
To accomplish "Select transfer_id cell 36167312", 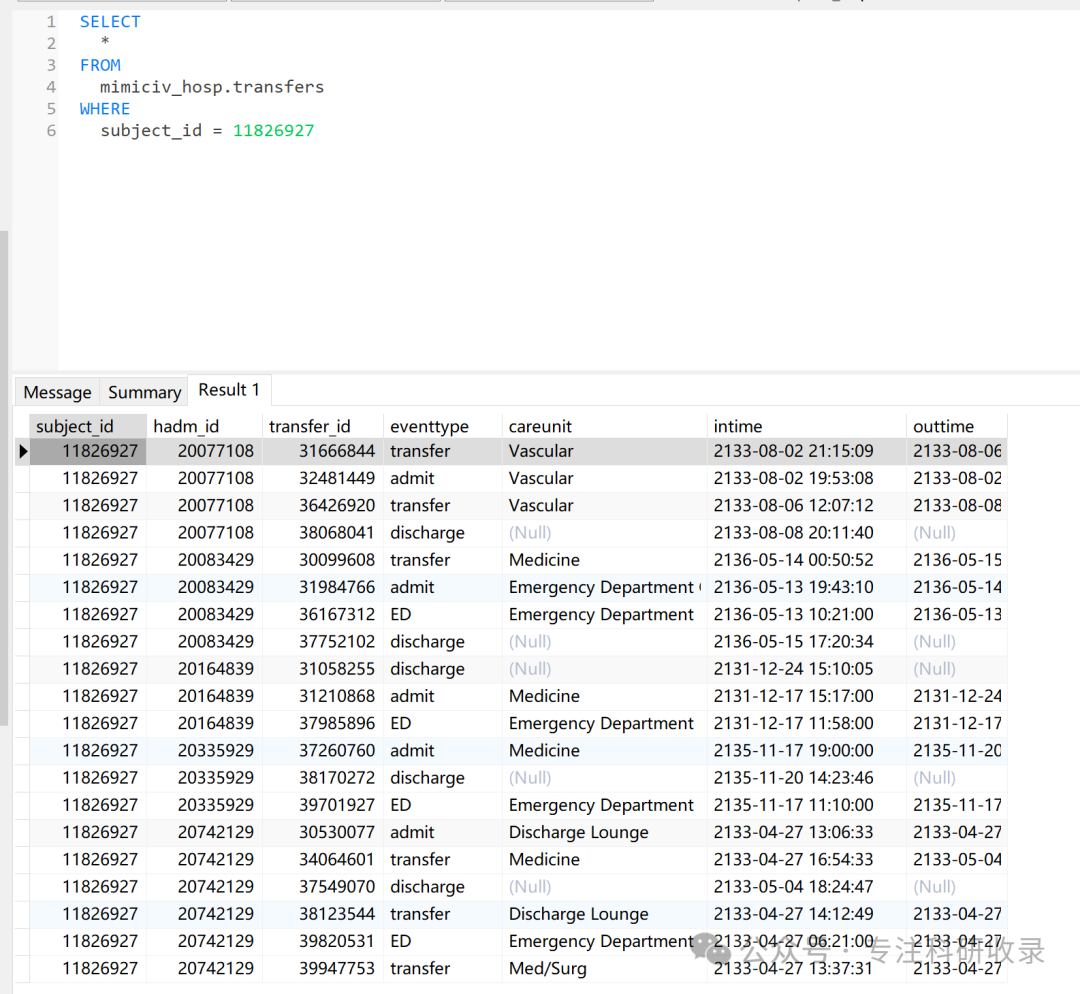I will coord(322,614).
